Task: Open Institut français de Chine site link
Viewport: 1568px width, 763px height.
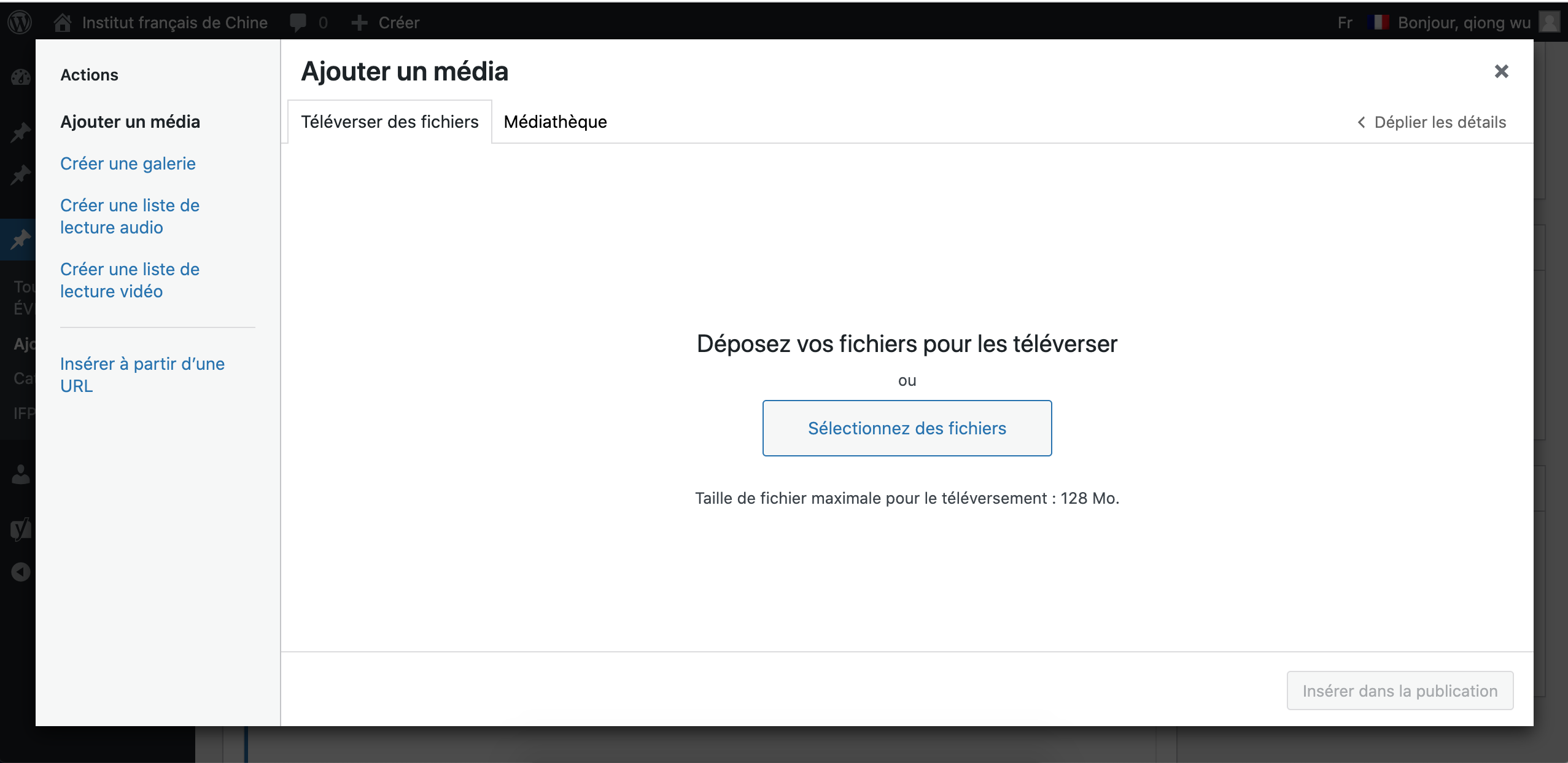Action: pyautogui.click(x=174, y=23)
